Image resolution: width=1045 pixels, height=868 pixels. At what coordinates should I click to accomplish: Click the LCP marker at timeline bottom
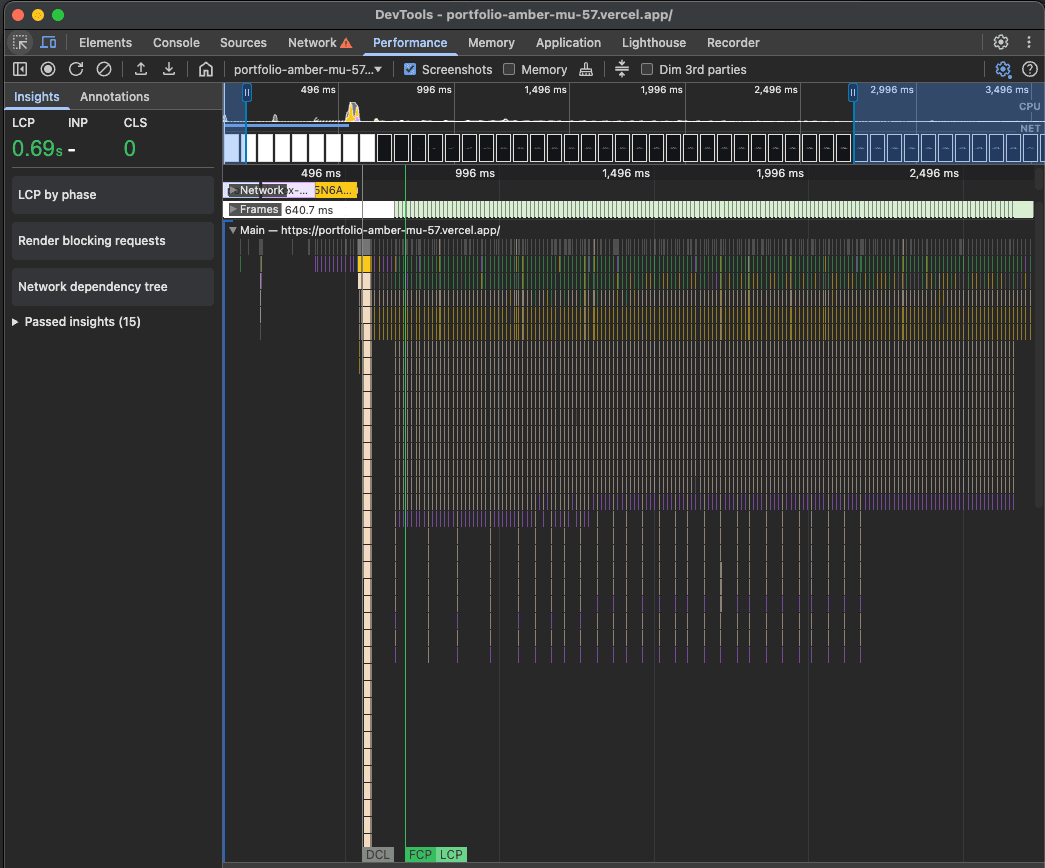[451, 854]
